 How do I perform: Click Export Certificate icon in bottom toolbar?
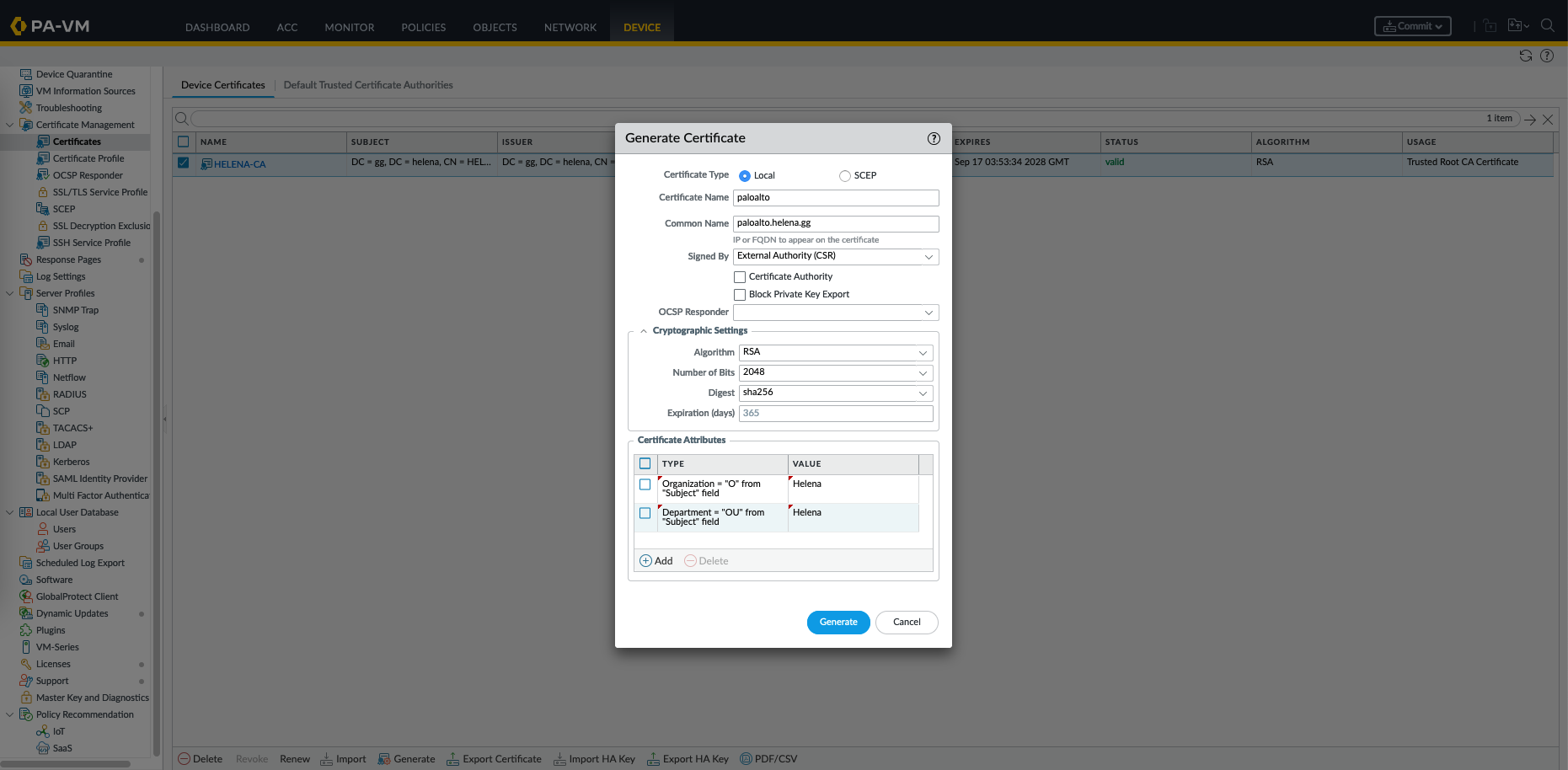[x=453, y=759]
